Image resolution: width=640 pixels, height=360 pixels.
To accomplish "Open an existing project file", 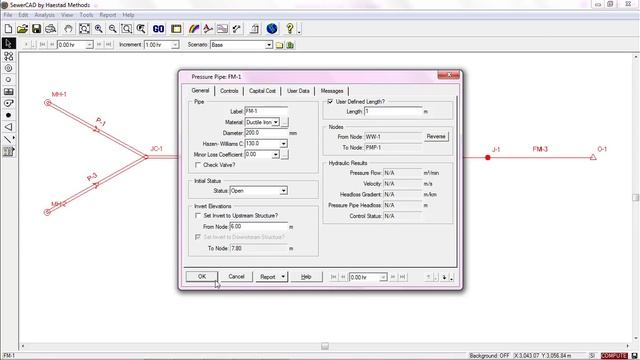I will [x=22, y=29].
